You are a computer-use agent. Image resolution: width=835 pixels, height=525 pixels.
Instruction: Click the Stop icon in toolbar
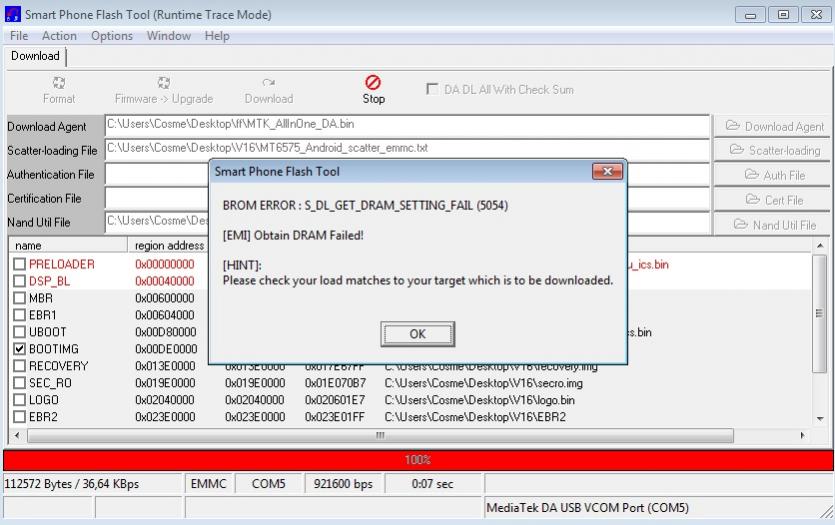[373, 83]
